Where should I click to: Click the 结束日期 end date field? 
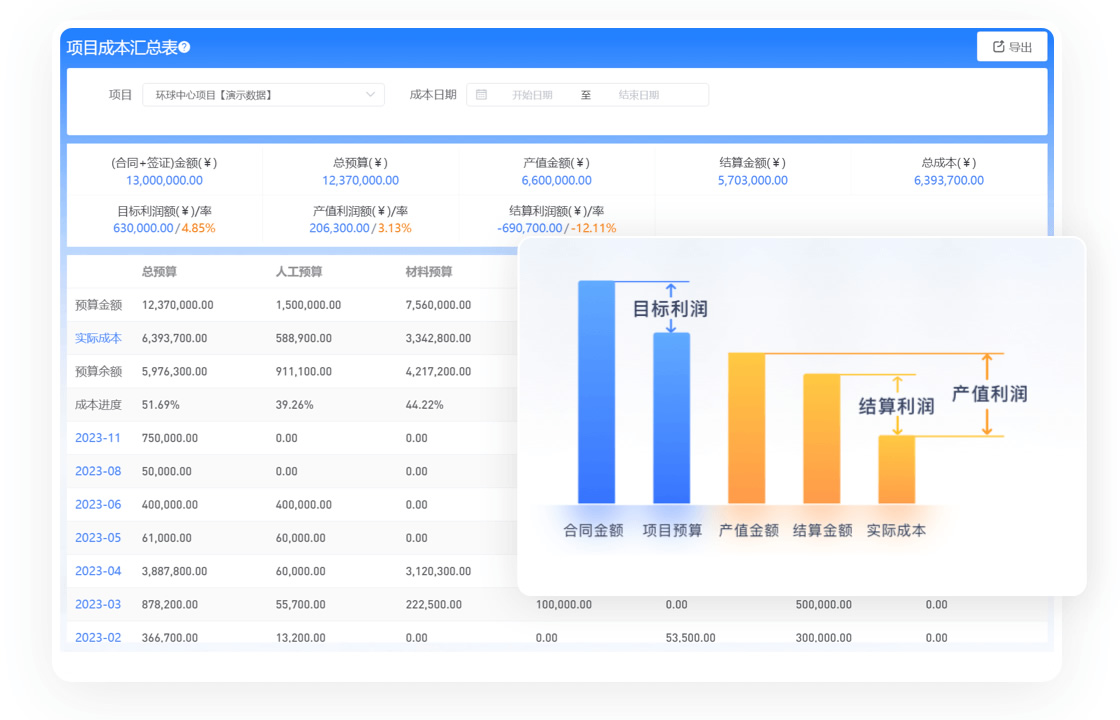pyautogui.click(x=639, y=95)
